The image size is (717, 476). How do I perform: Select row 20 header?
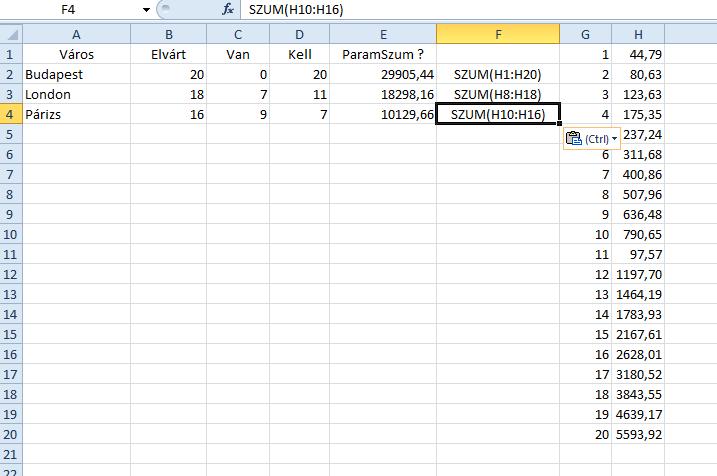click(x=11, y=434)
